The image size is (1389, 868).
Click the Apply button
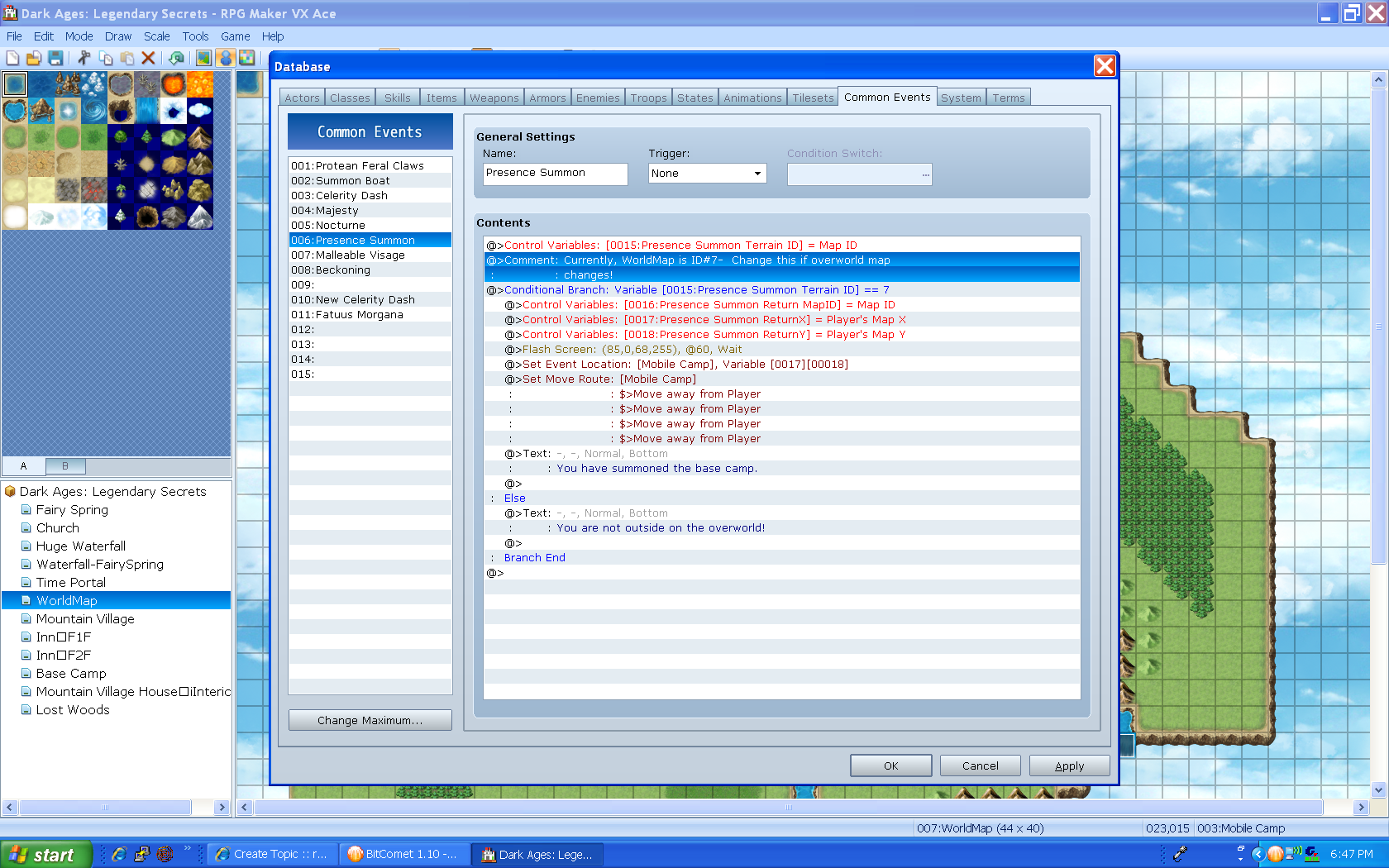click(1069, 765)
